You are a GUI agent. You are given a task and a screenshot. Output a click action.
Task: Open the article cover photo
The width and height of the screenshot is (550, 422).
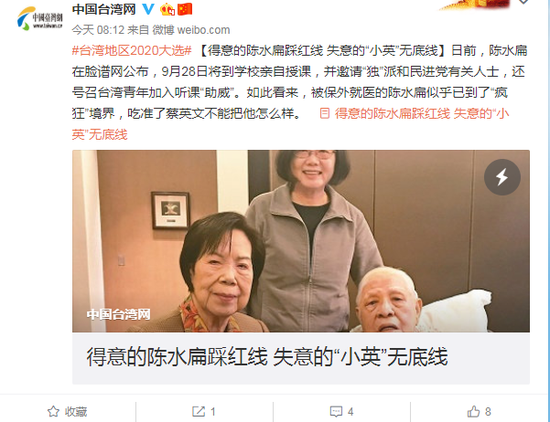point(301,241)
